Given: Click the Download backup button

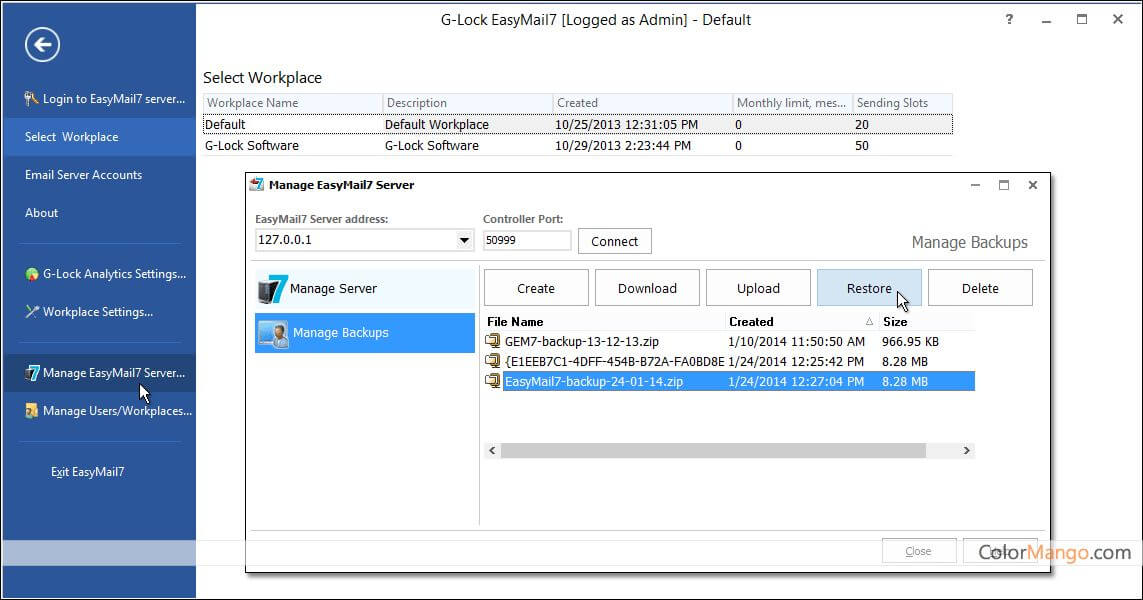Looking at the screenshot, I should point(647,288).
